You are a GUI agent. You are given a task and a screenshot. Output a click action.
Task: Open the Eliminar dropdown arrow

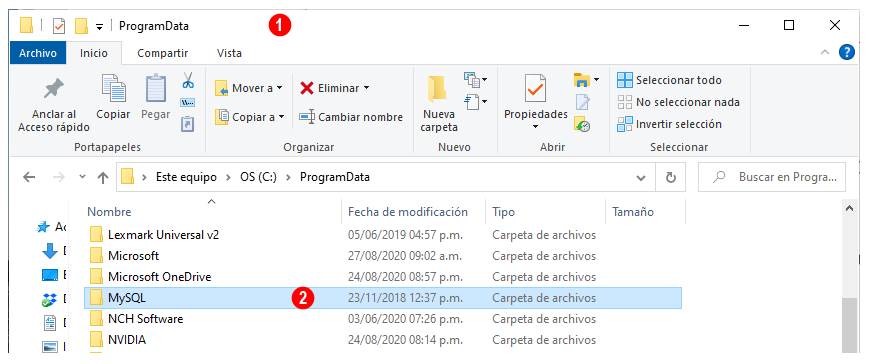tap(366, 88)
